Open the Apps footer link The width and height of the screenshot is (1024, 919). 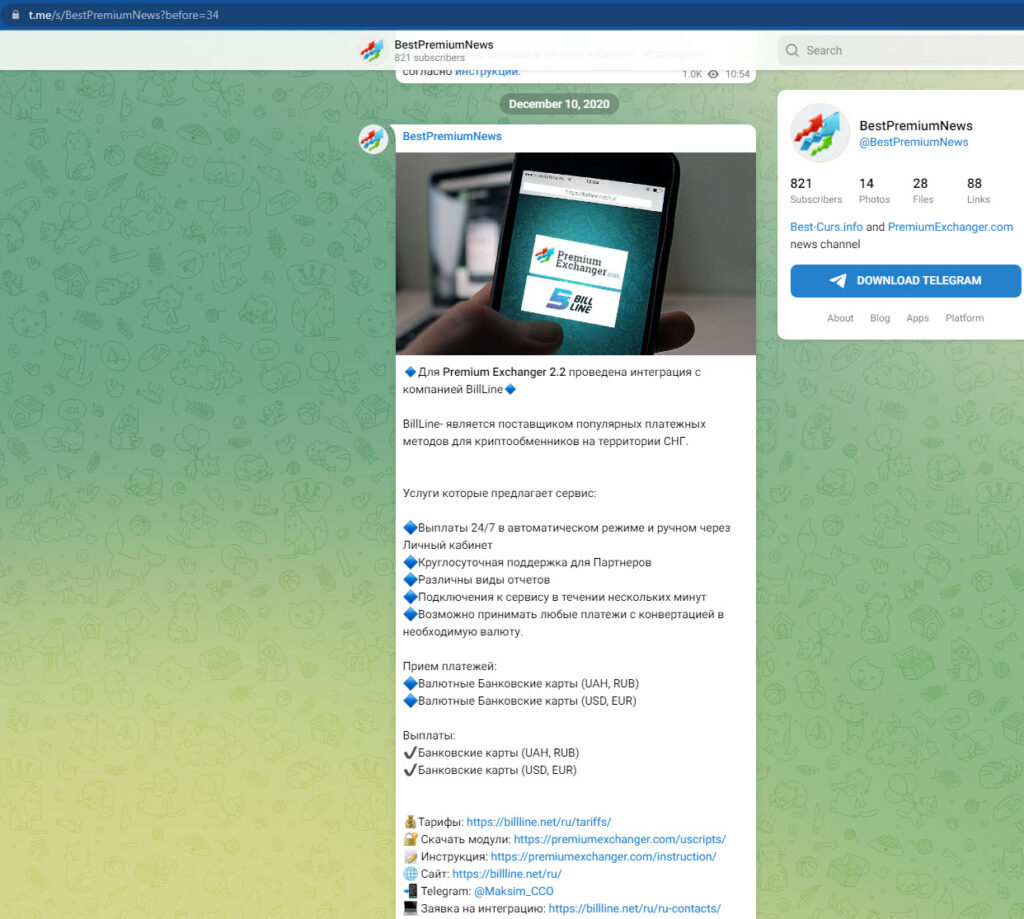click(x=917, y=318)
